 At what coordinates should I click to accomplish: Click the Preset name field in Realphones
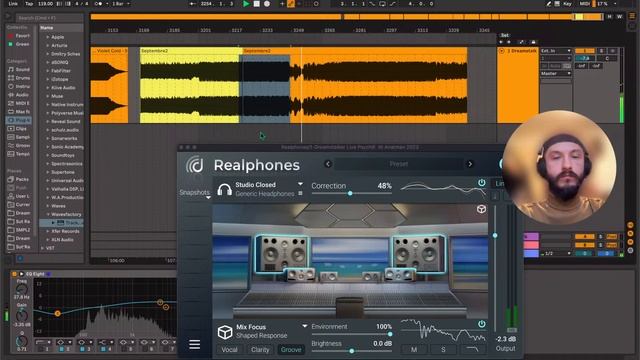pos(399,164)
